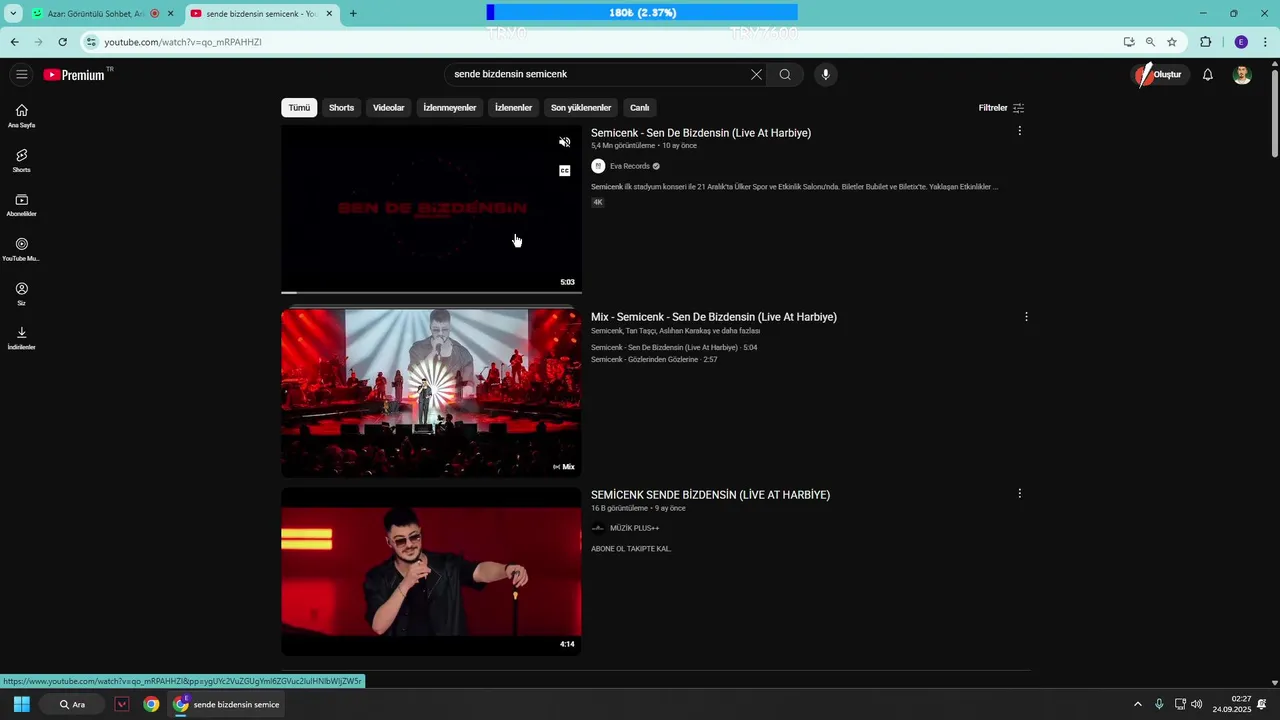Open the MÜZİK PLUS++ channel link
The width and height of the screenshot is (1280, 720).
634,528
